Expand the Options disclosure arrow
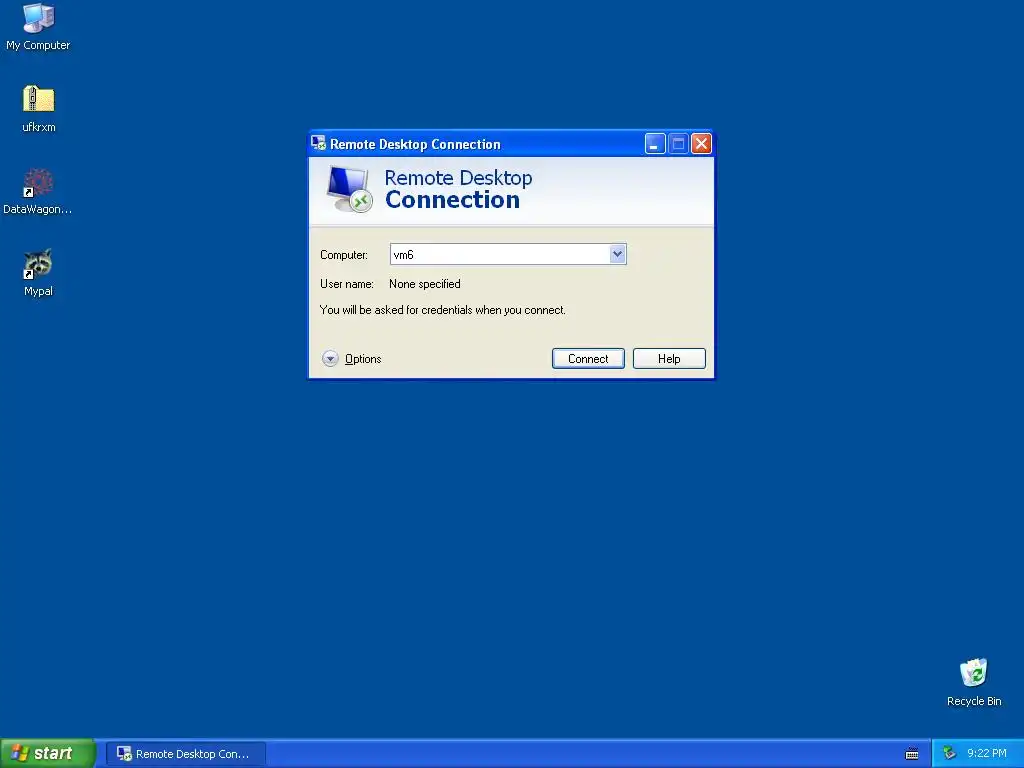 (x=330, y=359)
